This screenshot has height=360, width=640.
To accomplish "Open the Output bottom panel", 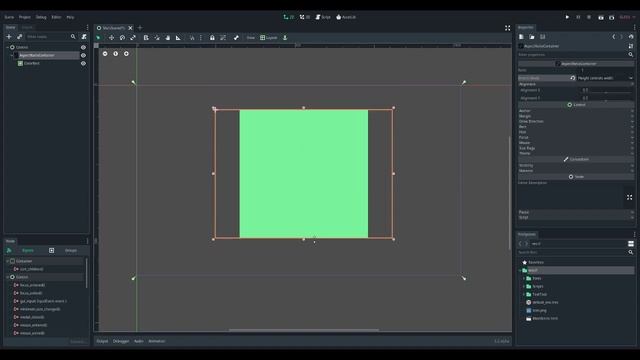I will tap(102, 341).
